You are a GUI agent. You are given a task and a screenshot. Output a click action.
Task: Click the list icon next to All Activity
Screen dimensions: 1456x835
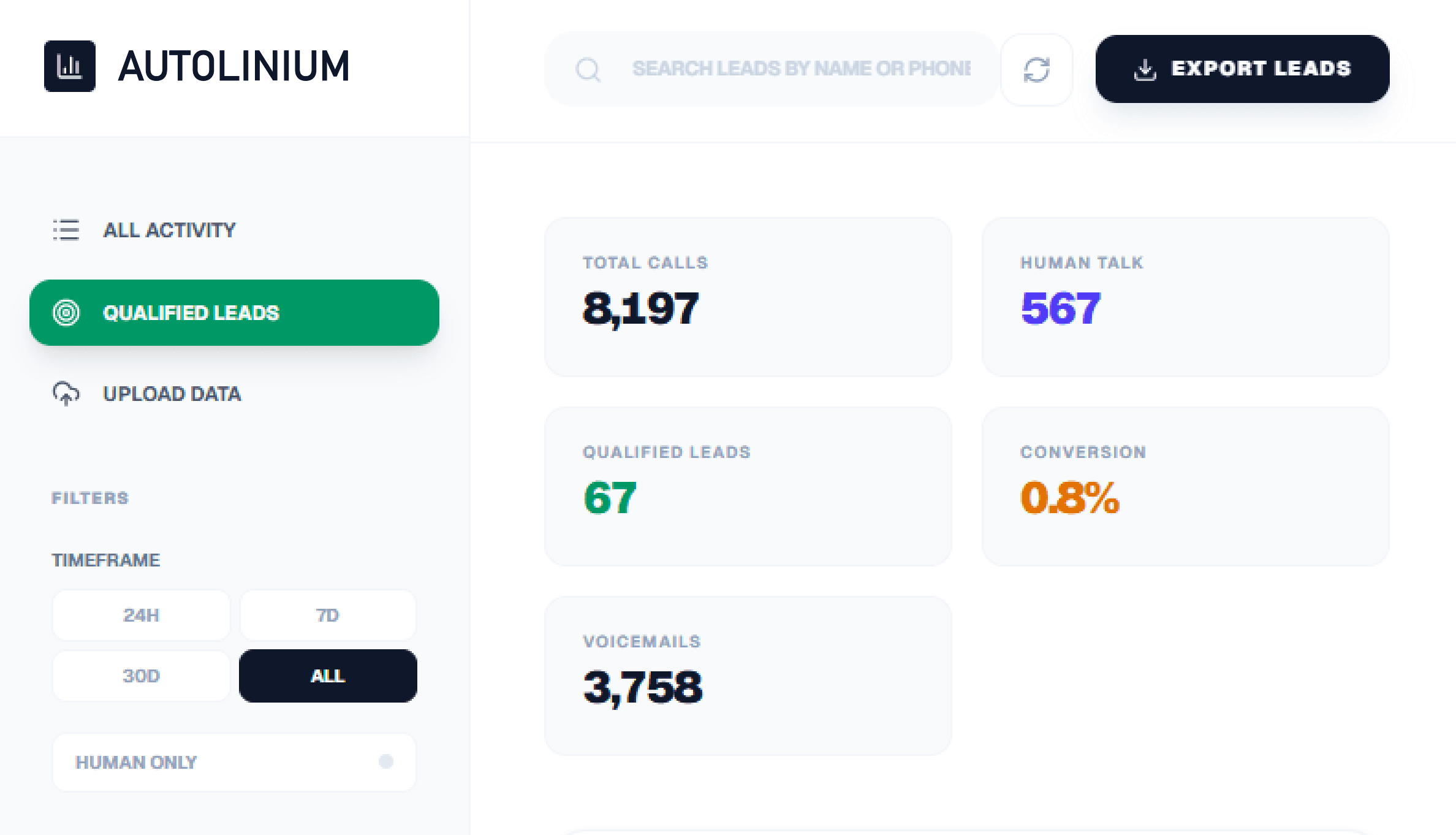66,231
